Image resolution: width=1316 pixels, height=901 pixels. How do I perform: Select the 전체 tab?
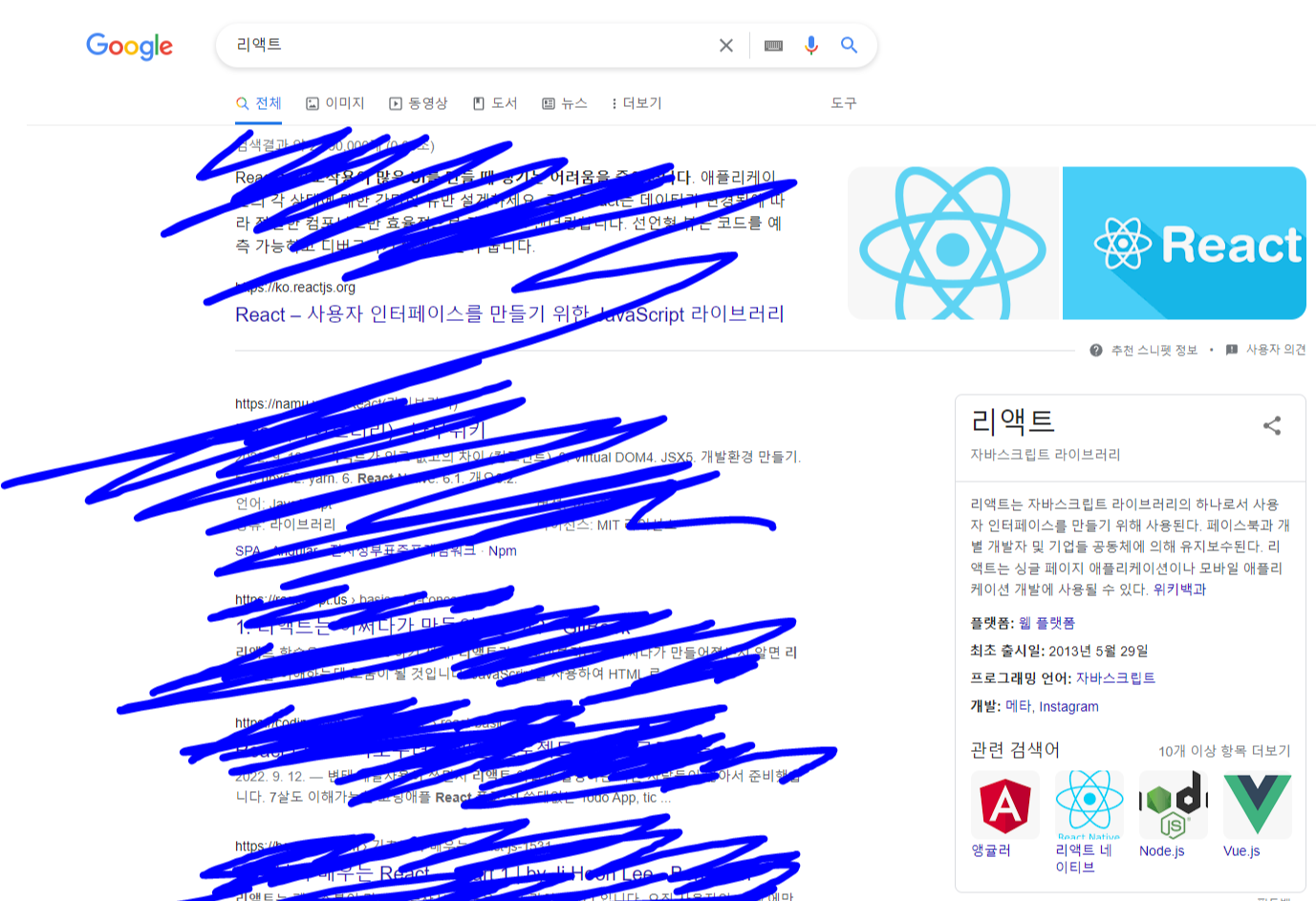258,103
